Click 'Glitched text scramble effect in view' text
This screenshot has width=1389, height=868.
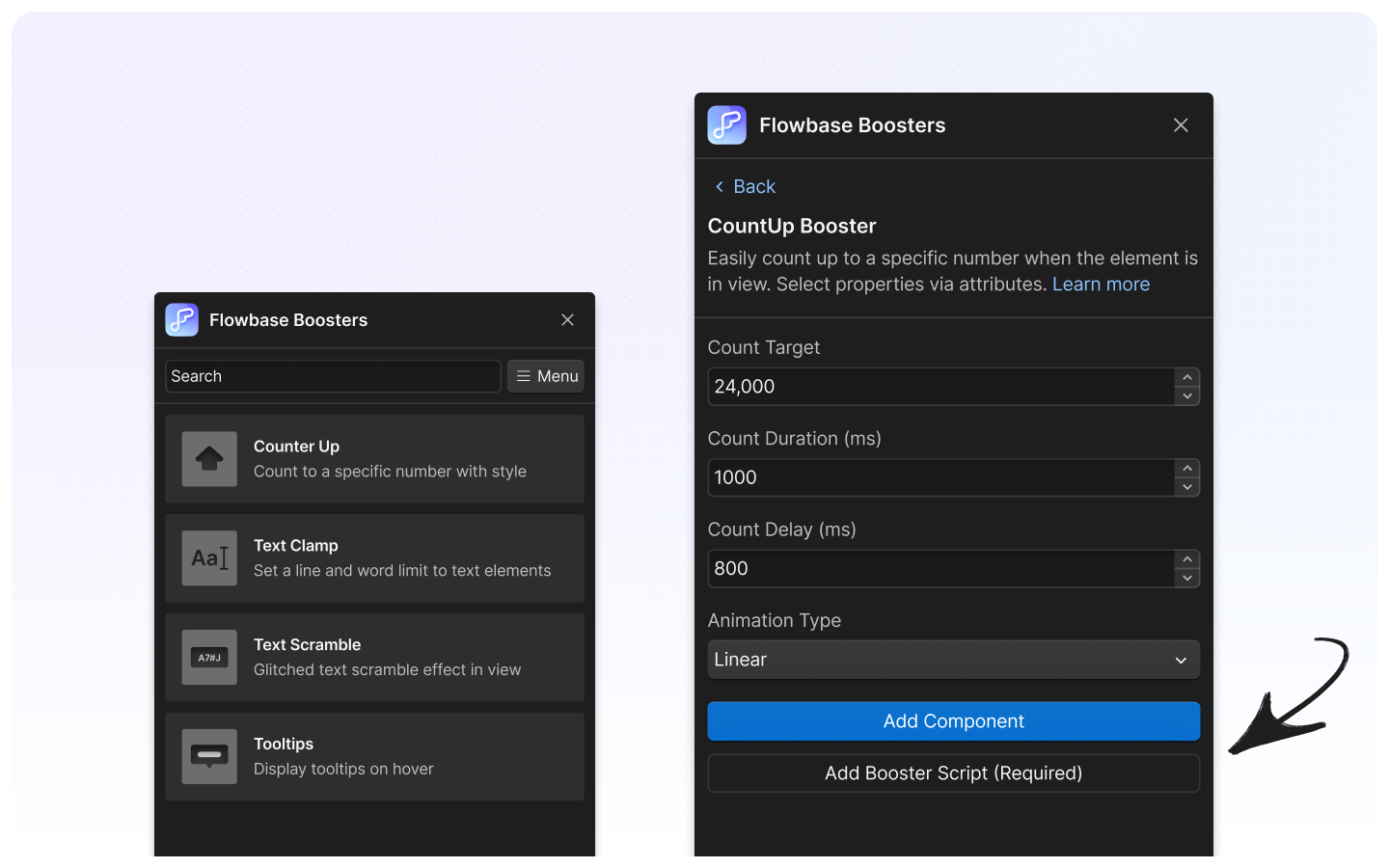387,670
